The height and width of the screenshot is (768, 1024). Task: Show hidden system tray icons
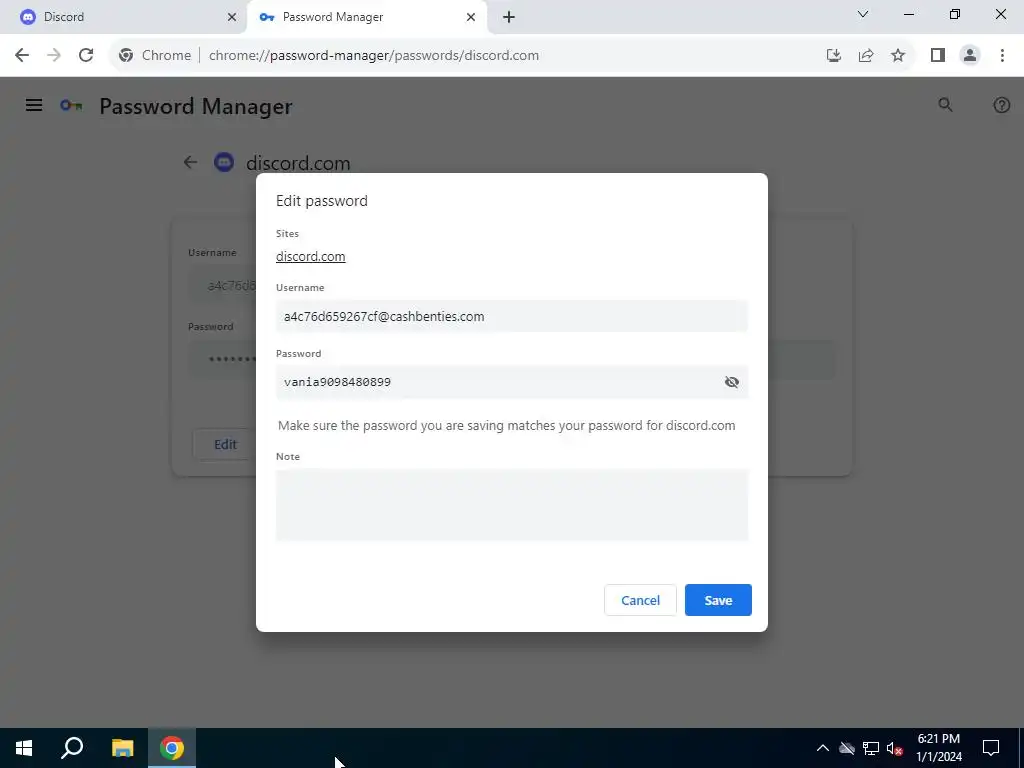823,748
